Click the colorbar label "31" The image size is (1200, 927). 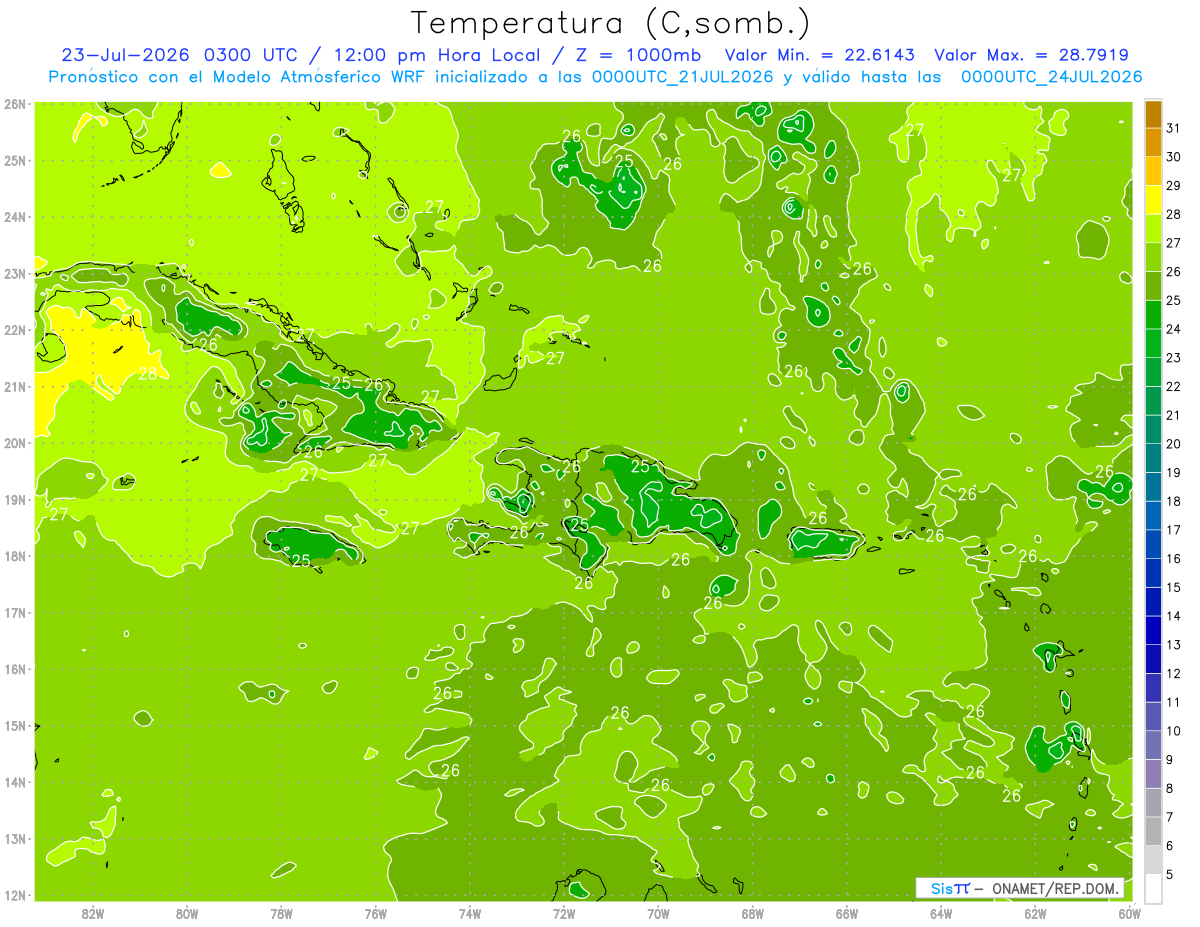(1174, 128)
